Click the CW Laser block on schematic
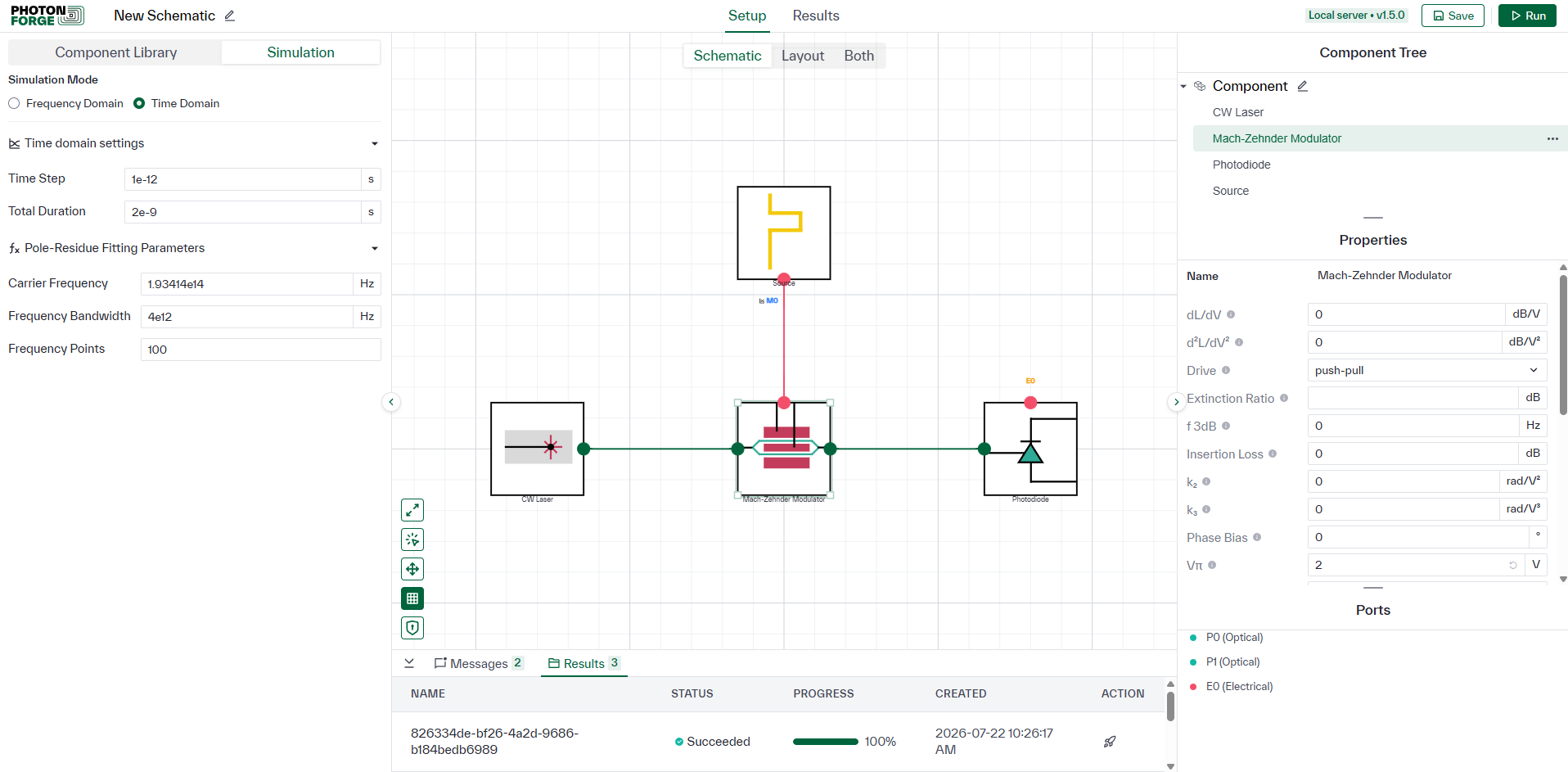 (x=537, y=449)
